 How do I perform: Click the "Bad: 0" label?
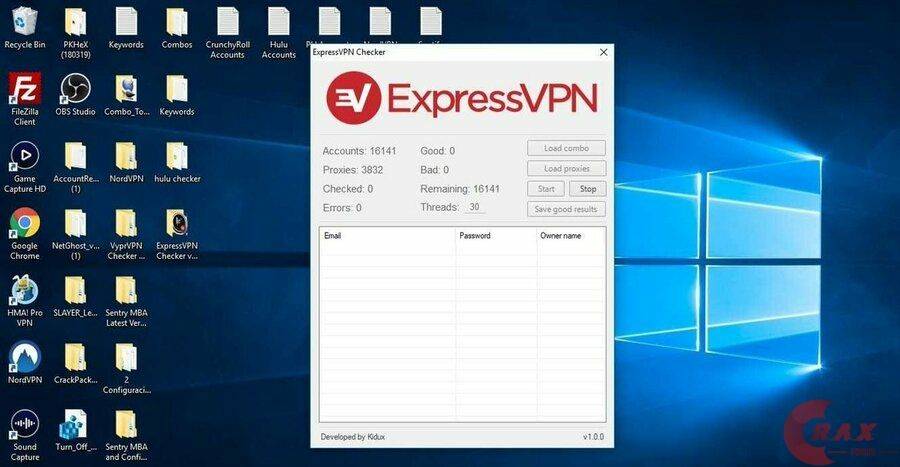click(x=435, y=170)
